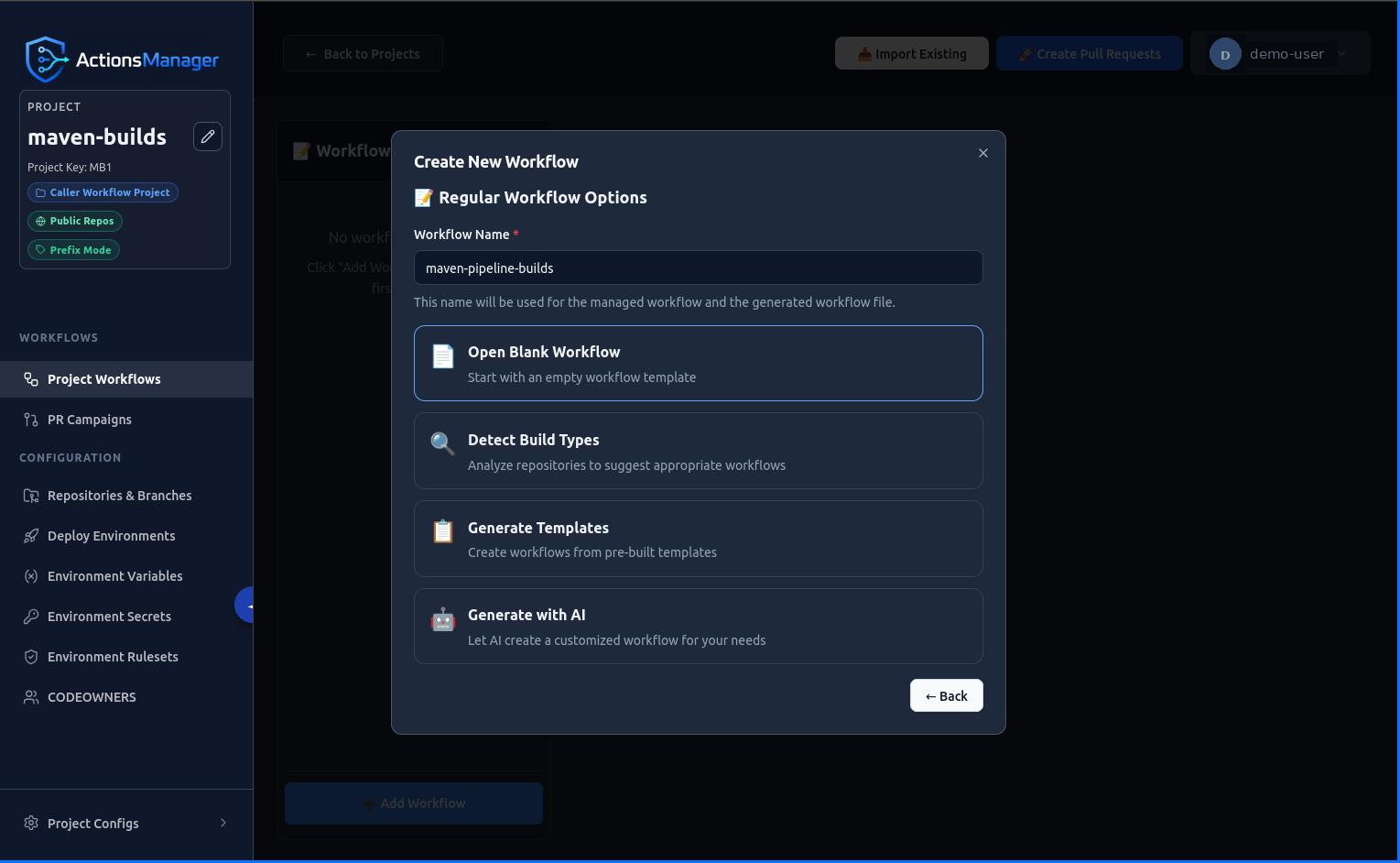Close the Create New Workflow dialog

pyautogui.click(x=983, y=153)
